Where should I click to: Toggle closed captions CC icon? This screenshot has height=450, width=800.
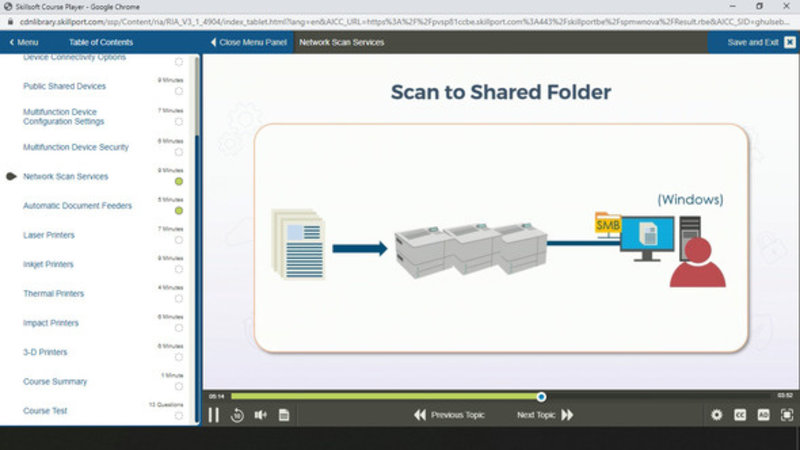[x=740, y=415]
